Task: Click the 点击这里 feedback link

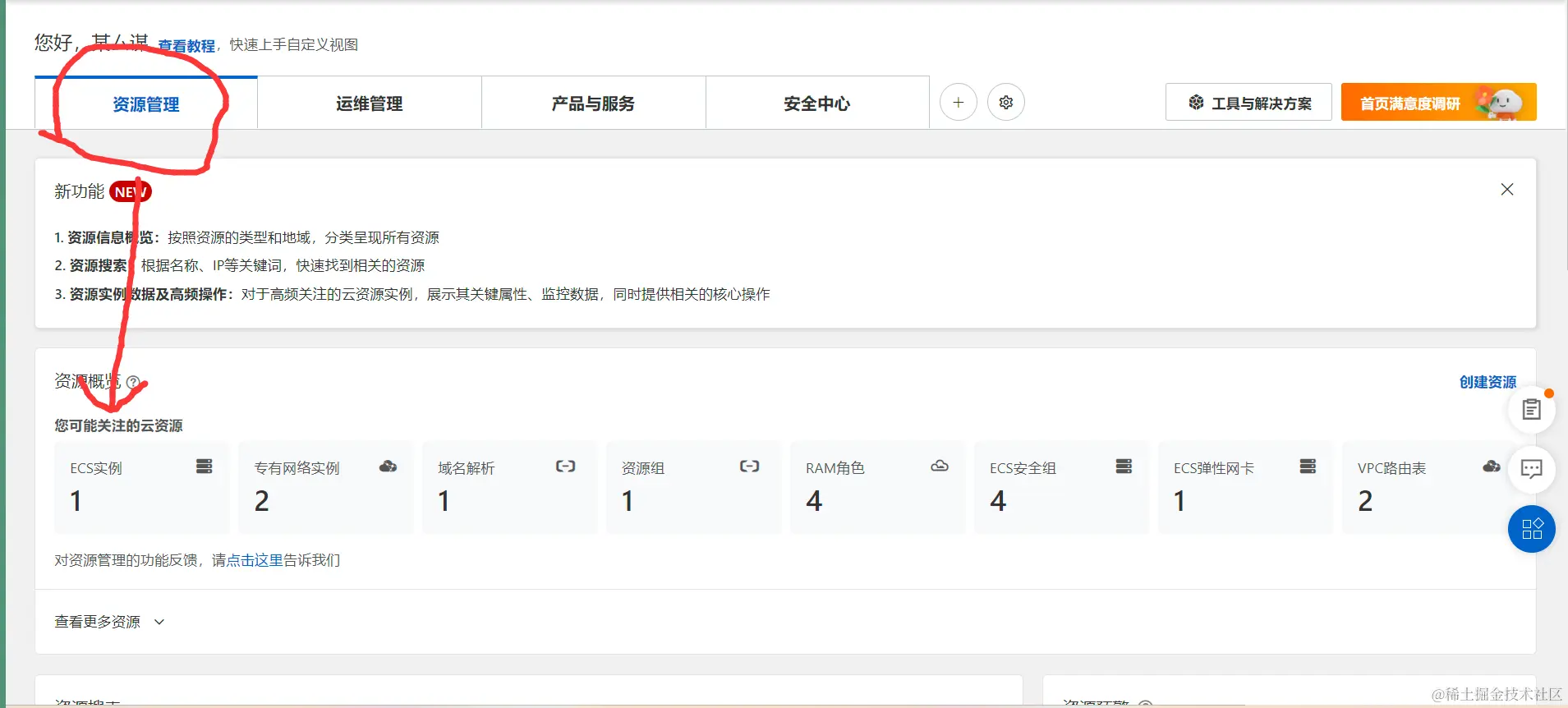Action: pyautogui.click(x=255, y=560)
